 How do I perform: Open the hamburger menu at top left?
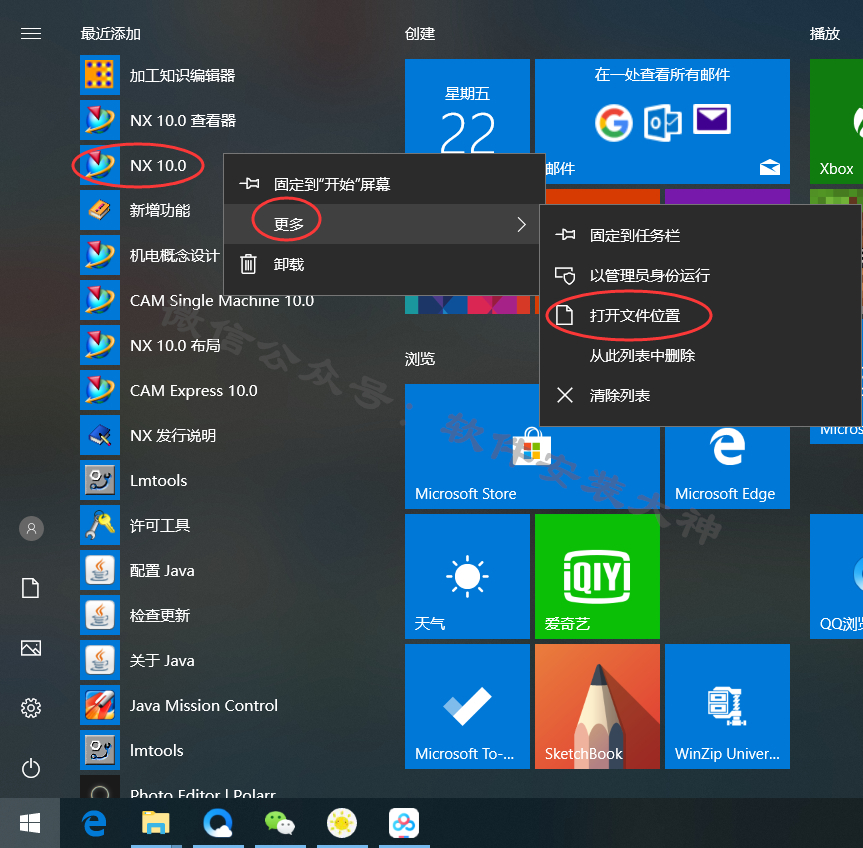(31, 34)
